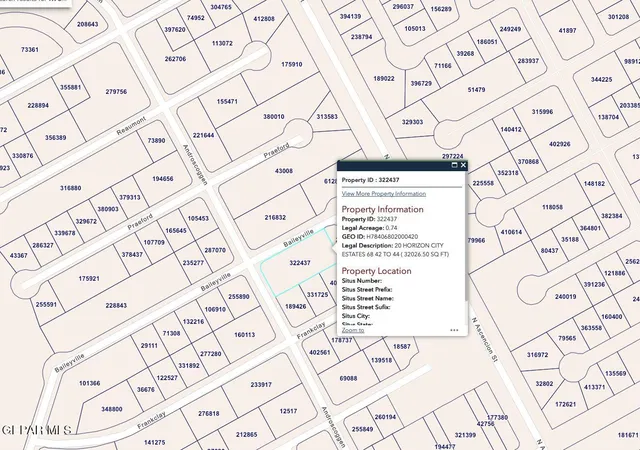Select parcel 397620 on the map
The width and height of the screenshot is (640, 450).
[175, 29]
